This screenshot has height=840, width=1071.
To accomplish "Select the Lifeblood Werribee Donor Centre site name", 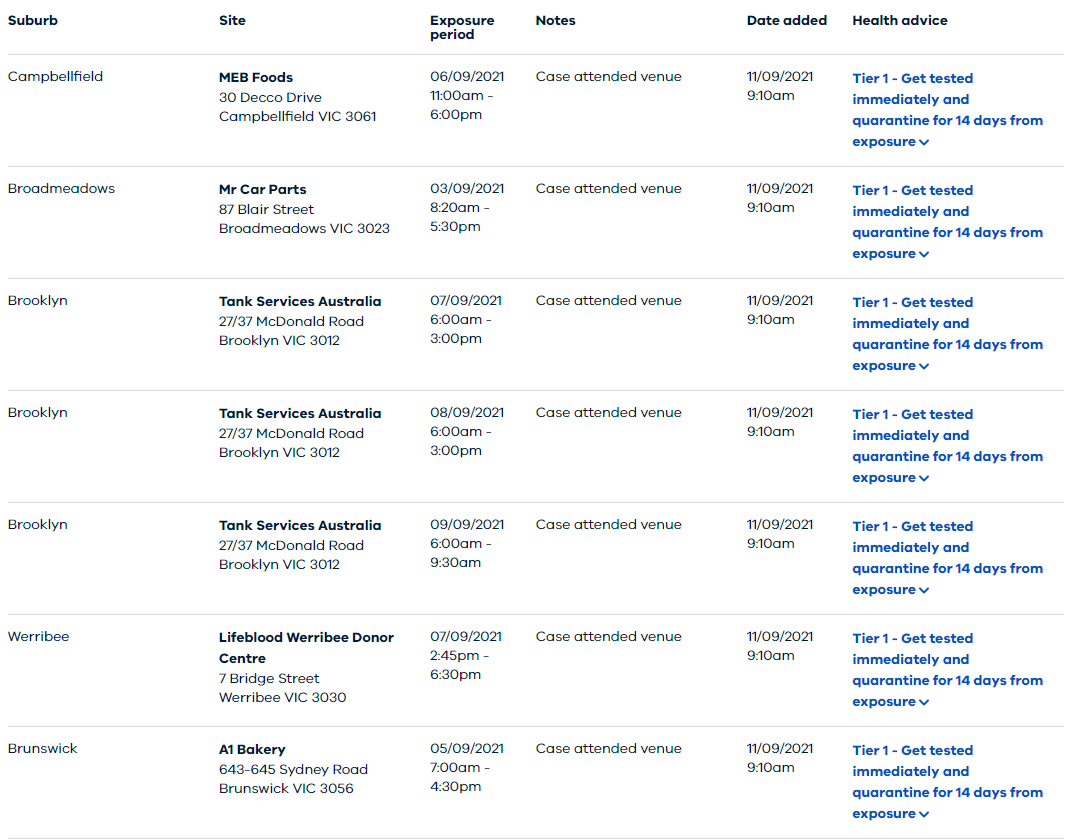I will point(306,637).
